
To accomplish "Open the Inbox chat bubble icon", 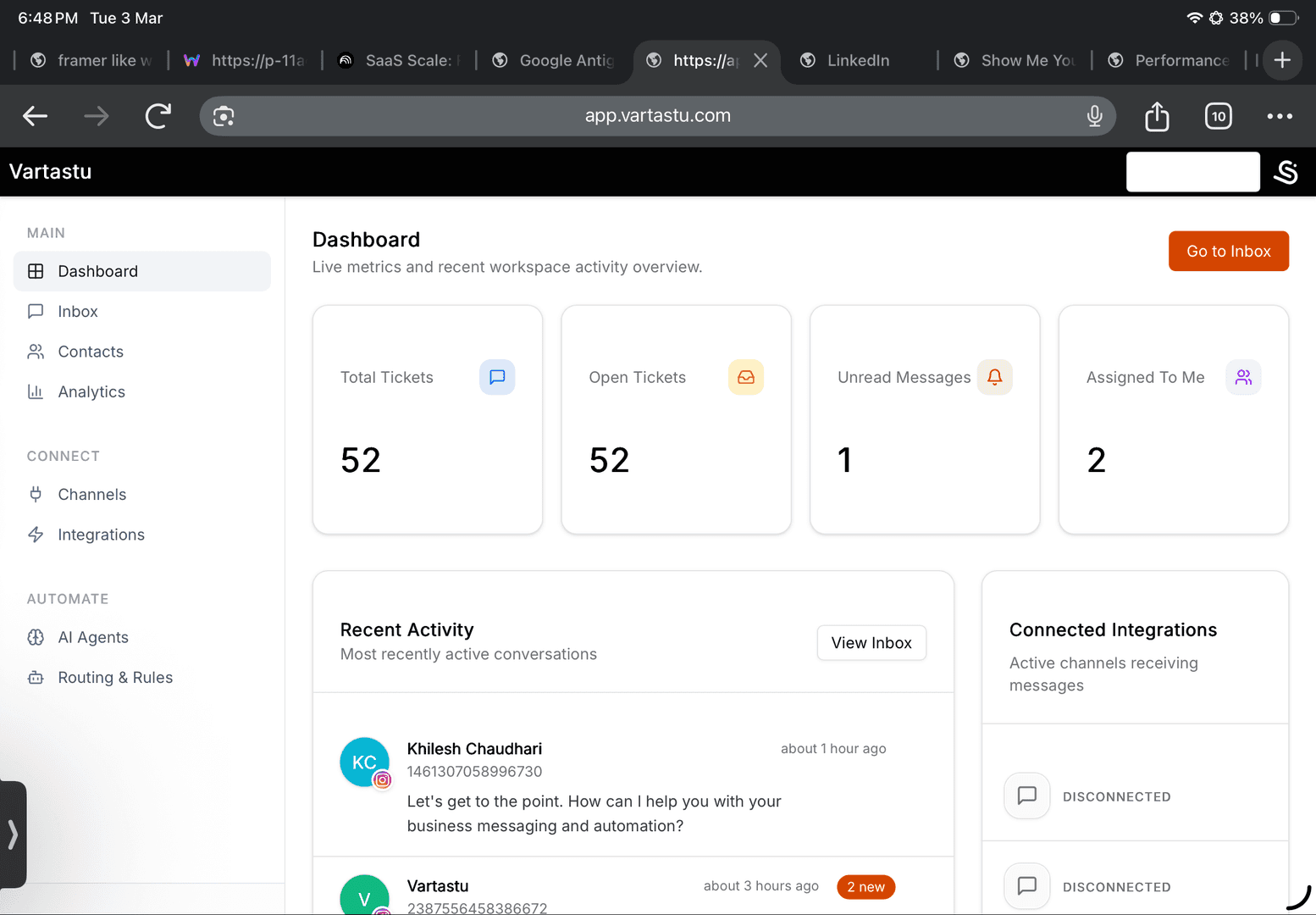I will [x=36, y=311].
